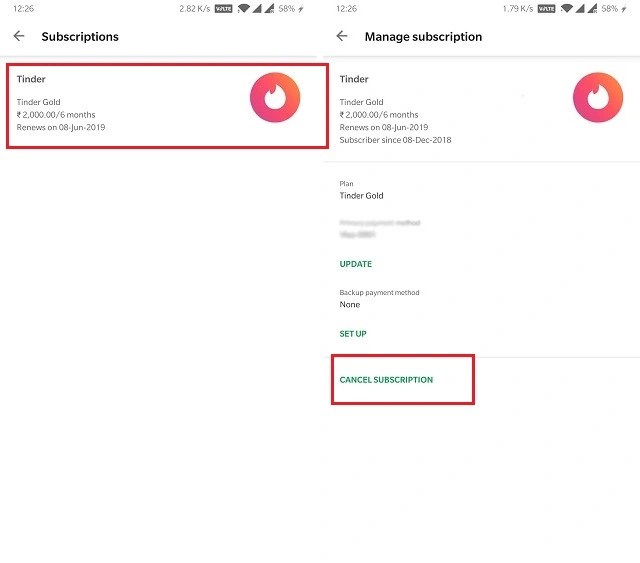
Task: Tap VoLTE indicator in left status bar
Action: click(223, 9)
